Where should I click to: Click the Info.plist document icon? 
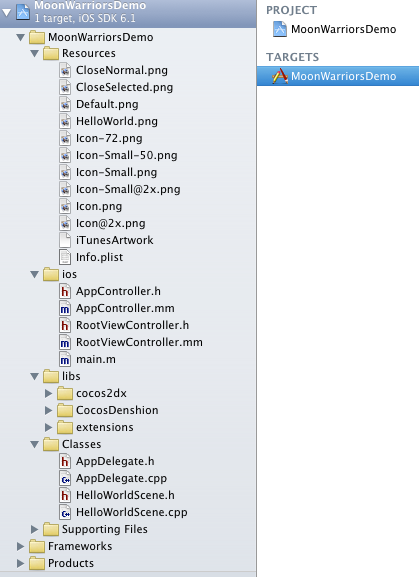coord(65,257)
